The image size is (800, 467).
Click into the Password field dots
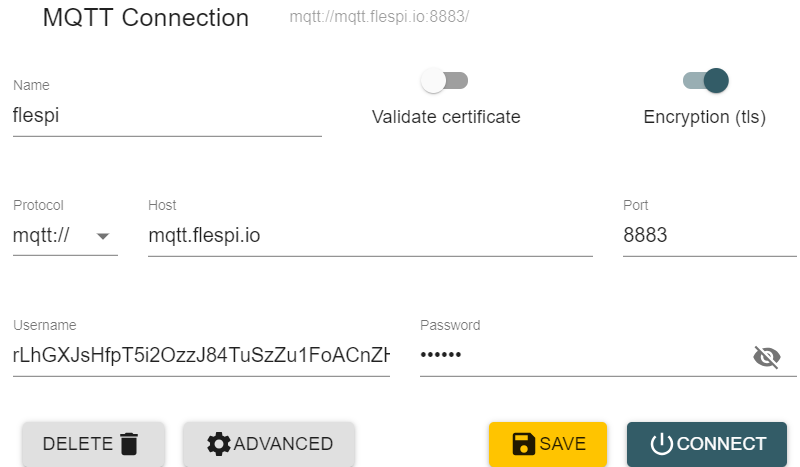580,356
